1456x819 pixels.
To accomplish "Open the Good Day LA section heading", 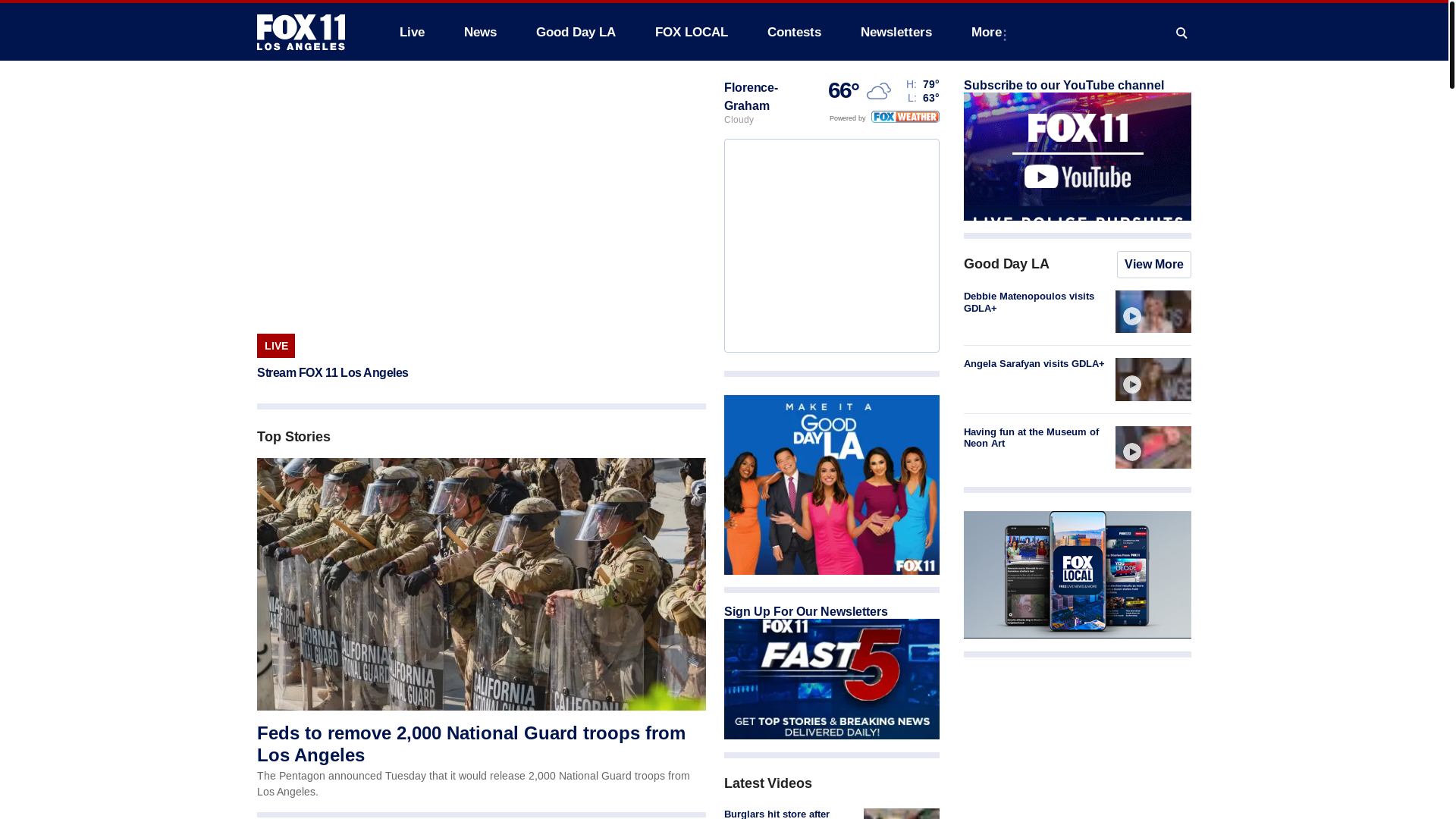I will coord(1006,264).
